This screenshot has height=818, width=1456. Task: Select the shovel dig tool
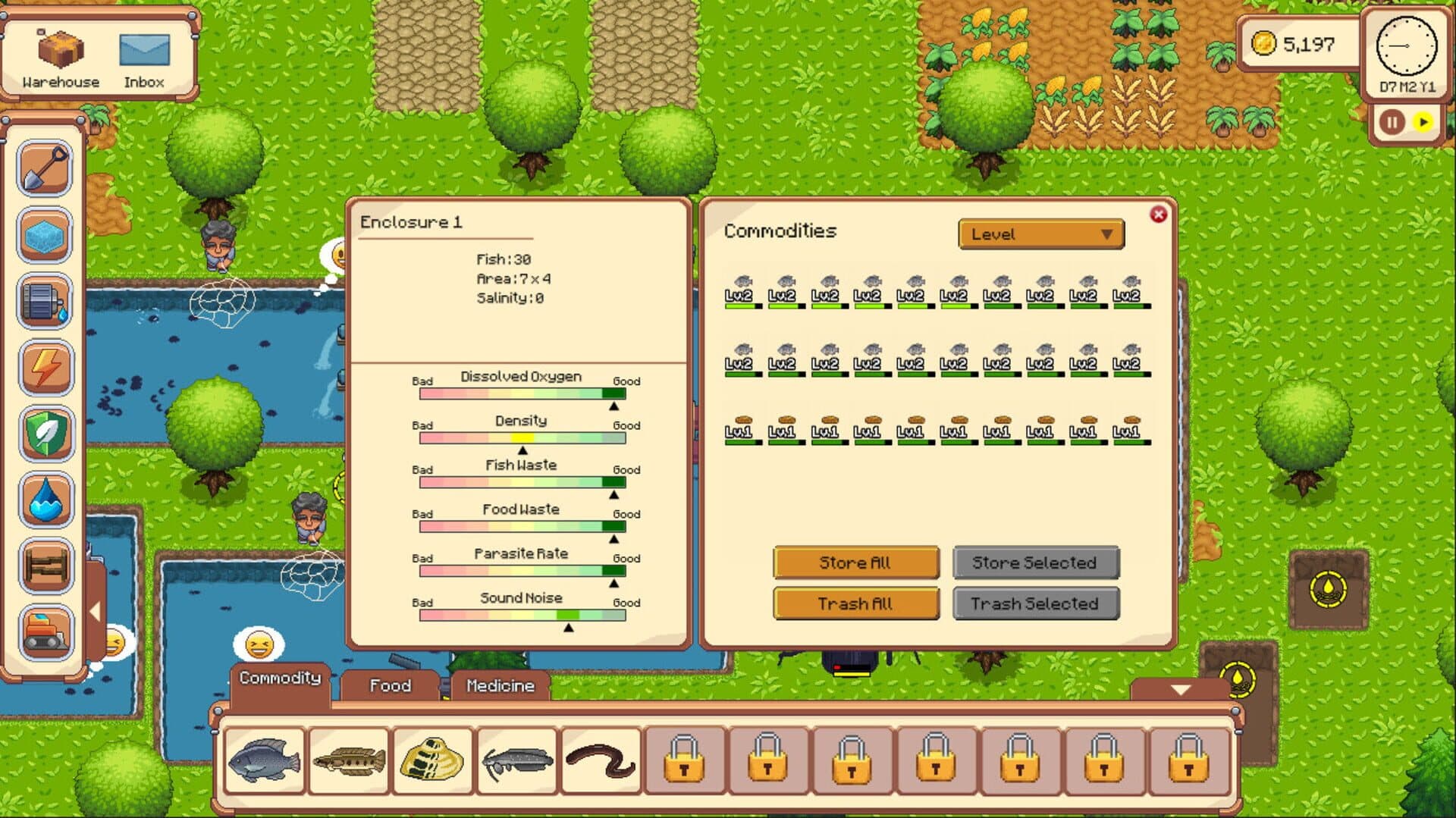[45, 168]
